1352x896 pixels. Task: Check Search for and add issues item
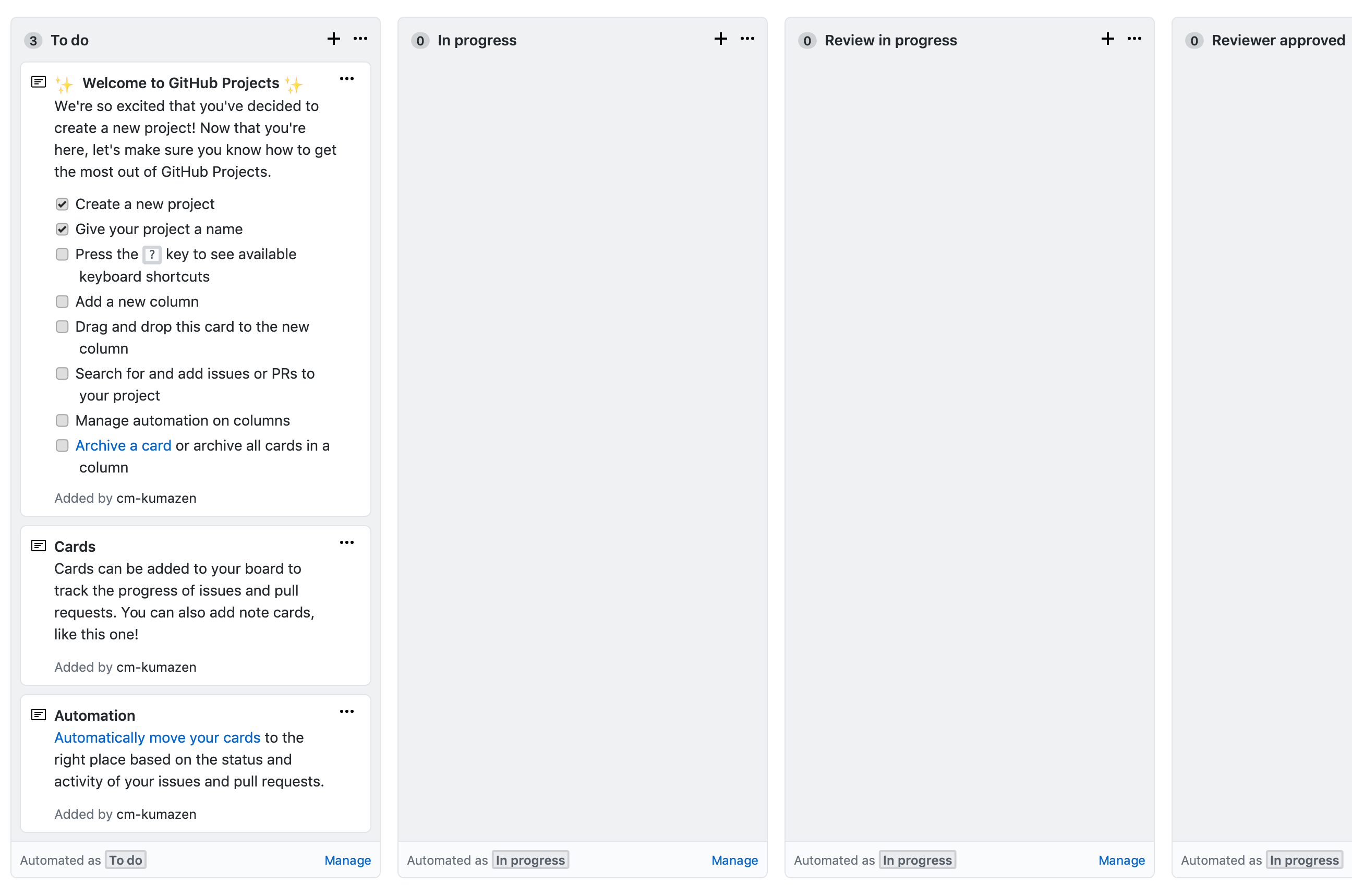(x=62, y=374)
